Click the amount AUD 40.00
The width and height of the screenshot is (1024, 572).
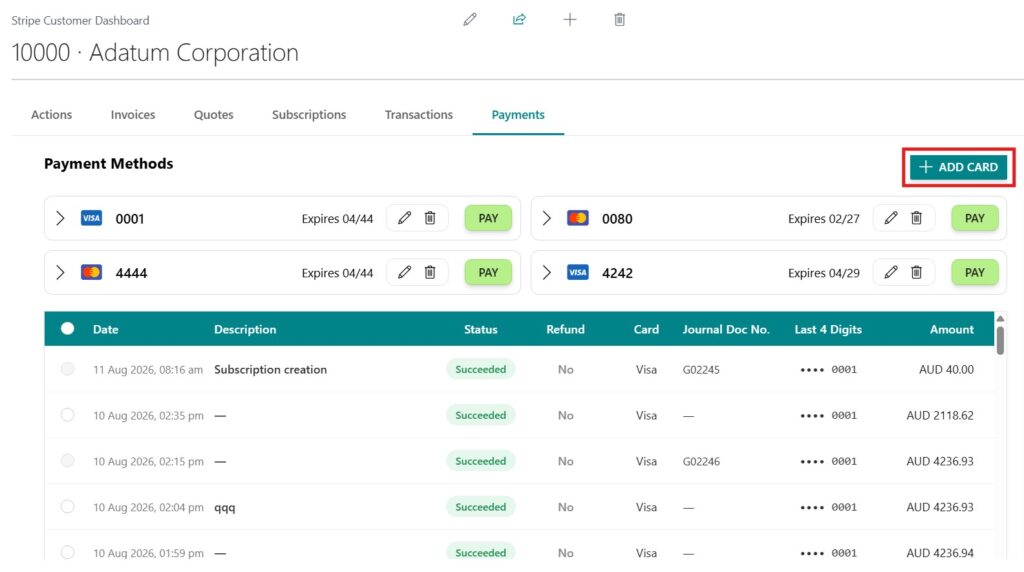point(946,370)
